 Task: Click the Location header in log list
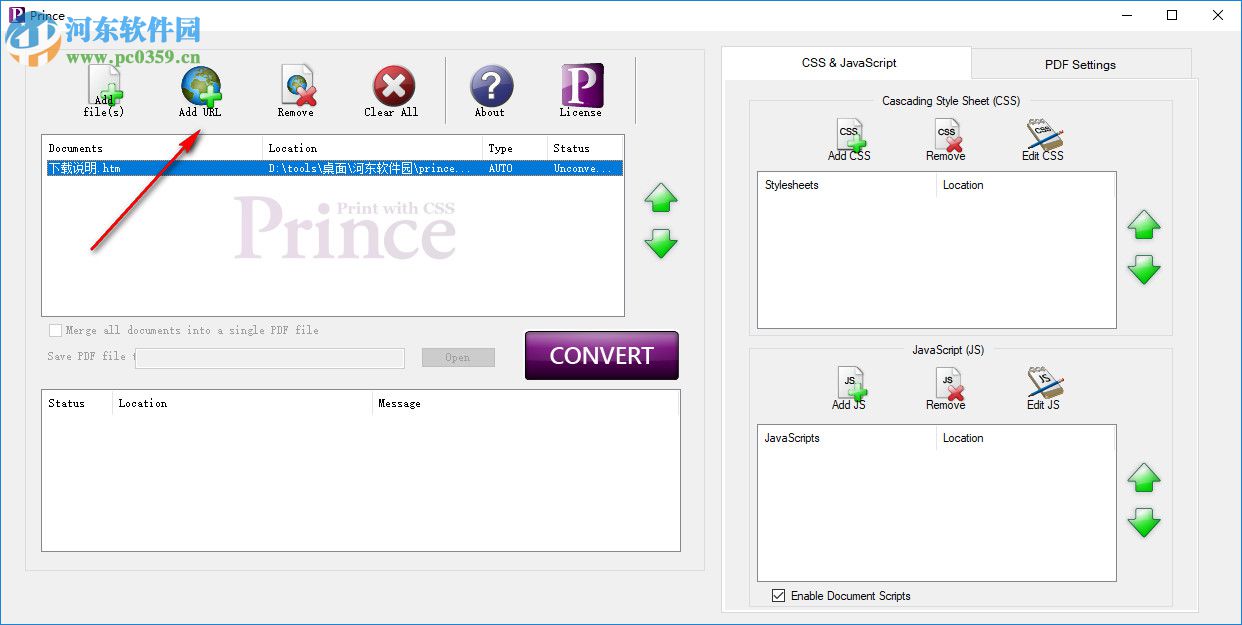(x=242, y=403)
